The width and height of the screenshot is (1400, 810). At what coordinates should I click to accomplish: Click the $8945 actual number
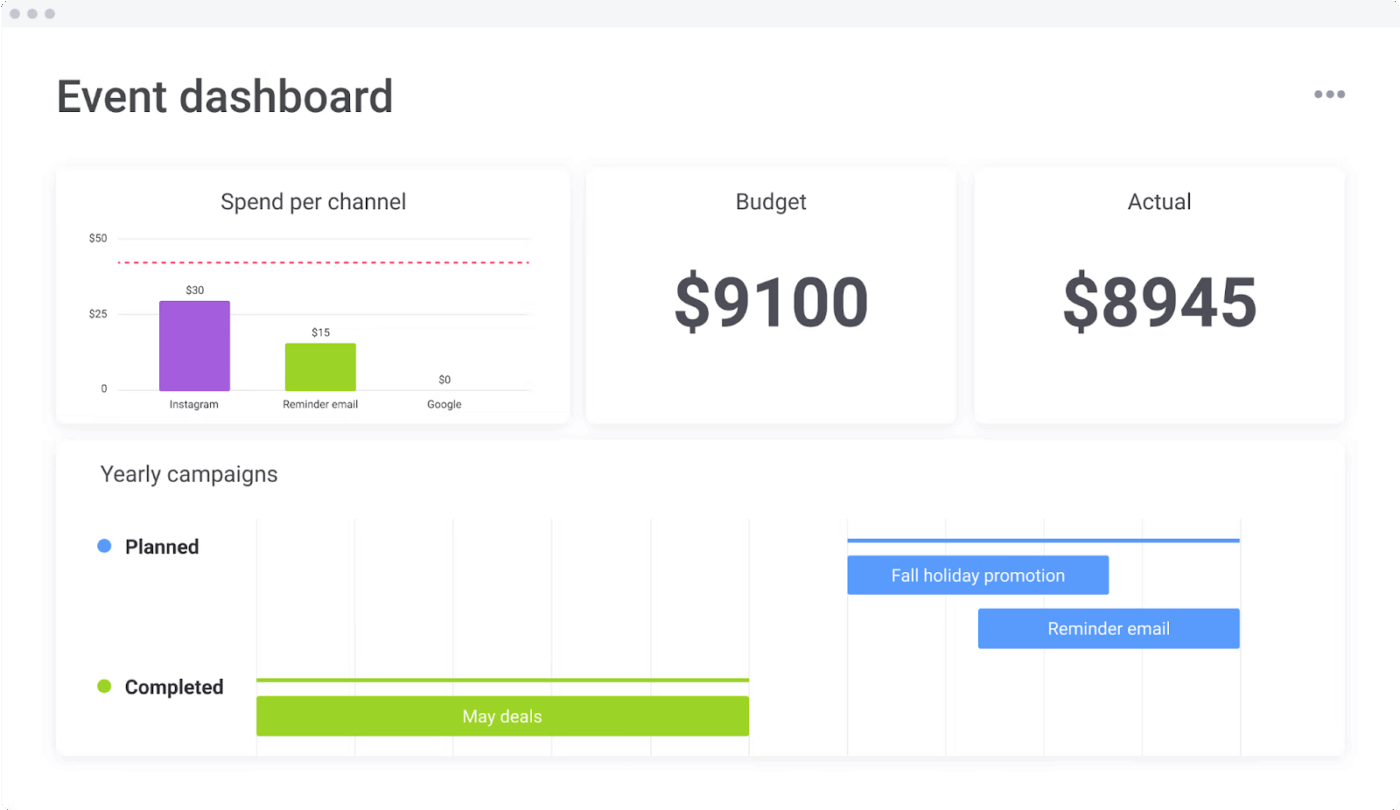pos(1159,302)
